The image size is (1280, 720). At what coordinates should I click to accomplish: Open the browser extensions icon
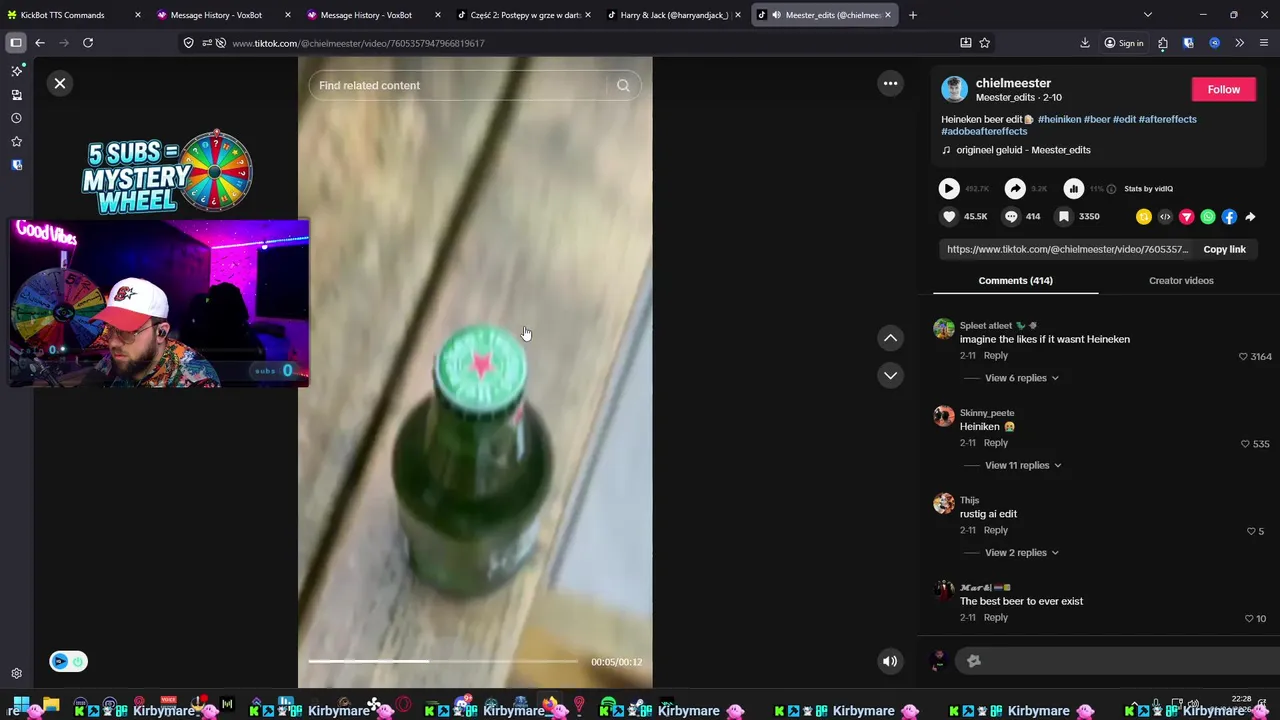click(x=1163, y=43)
